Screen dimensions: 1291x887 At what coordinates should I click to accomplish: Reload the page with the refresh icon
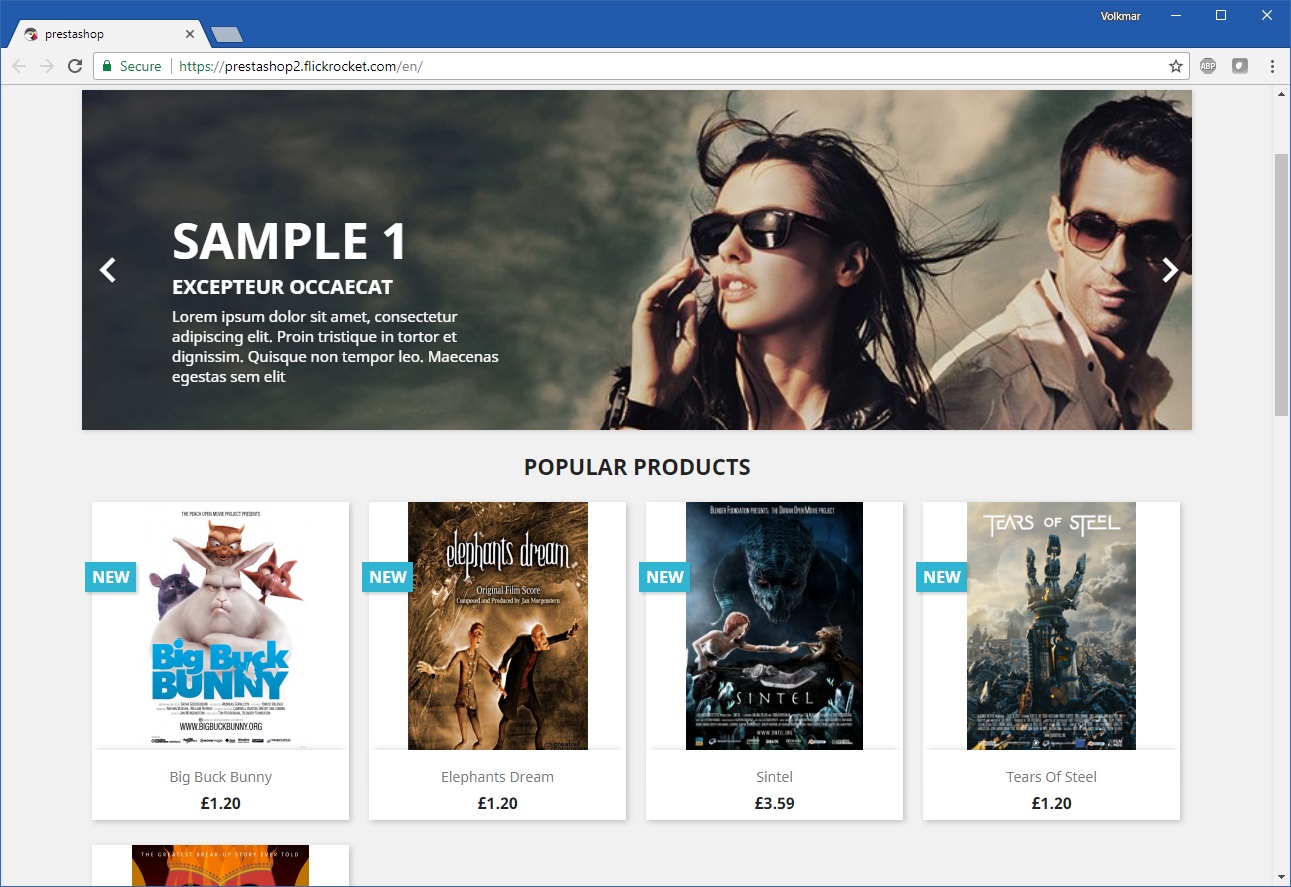pos(74,66)
